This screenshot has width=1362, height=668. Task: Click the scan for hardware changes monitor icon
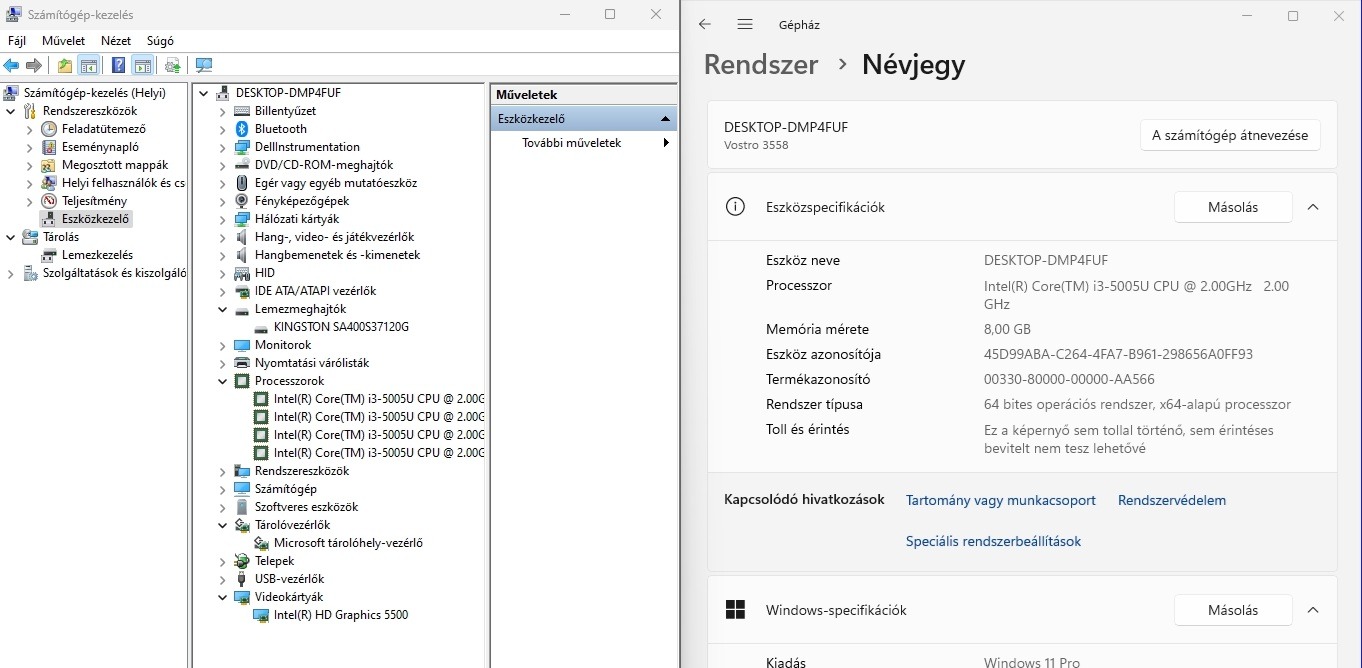coord(204,66)
